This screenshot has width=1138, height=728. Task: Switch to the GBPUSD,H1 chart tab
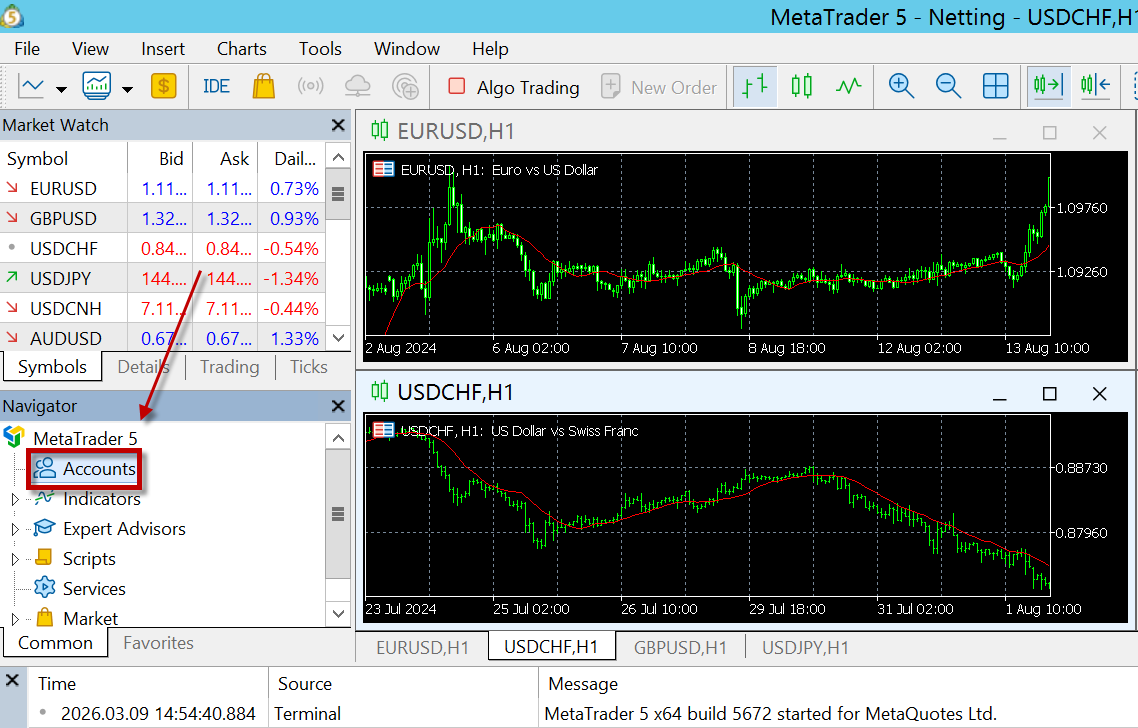coord(680,647)
